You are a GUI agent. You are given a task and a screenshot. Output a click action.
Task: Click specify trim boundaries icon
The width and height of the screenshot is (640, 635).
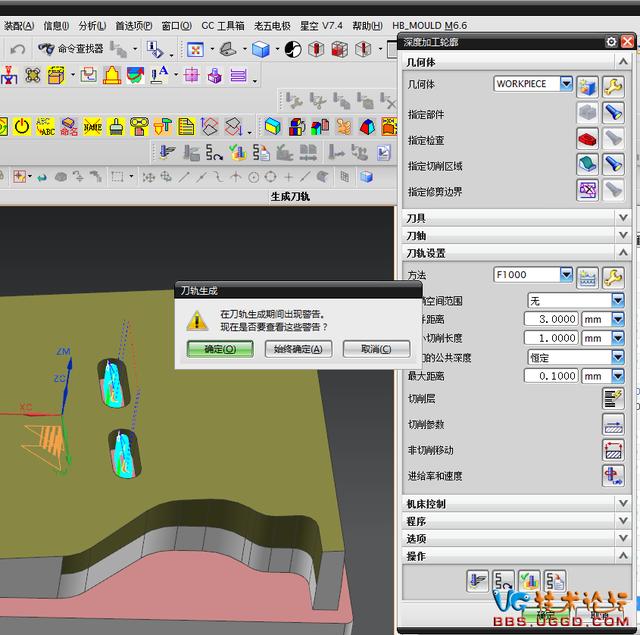tap(587, 190)
